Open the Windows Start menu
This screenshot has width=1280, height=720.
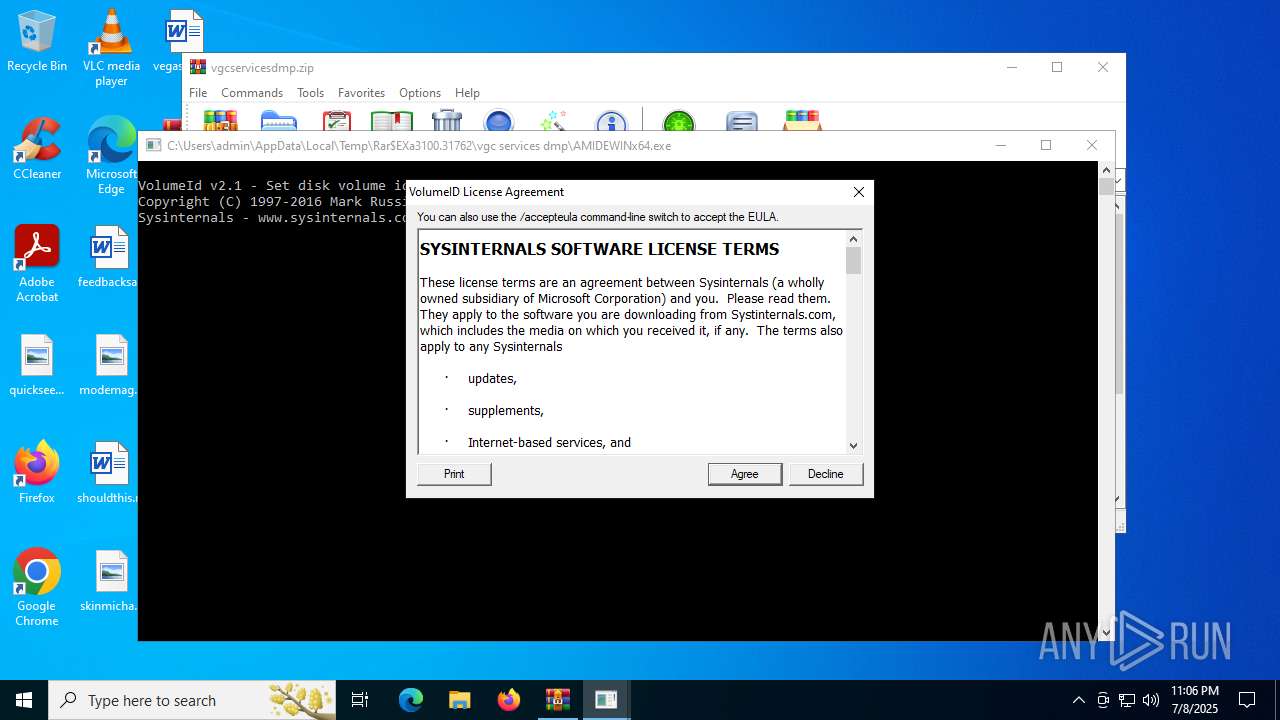(x=24, y=700)
